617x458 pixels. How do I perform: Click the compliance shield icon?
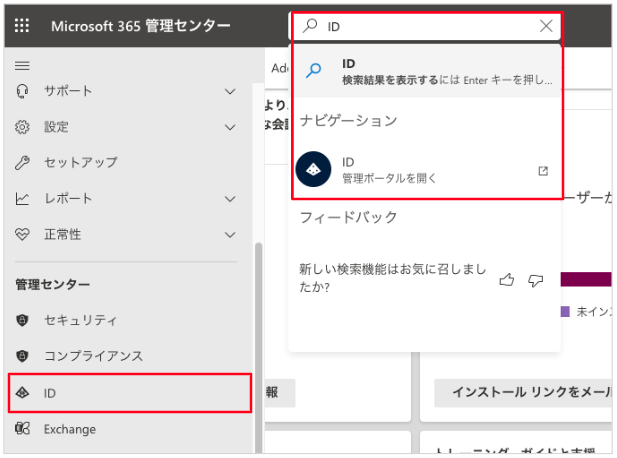click(22, 356)
